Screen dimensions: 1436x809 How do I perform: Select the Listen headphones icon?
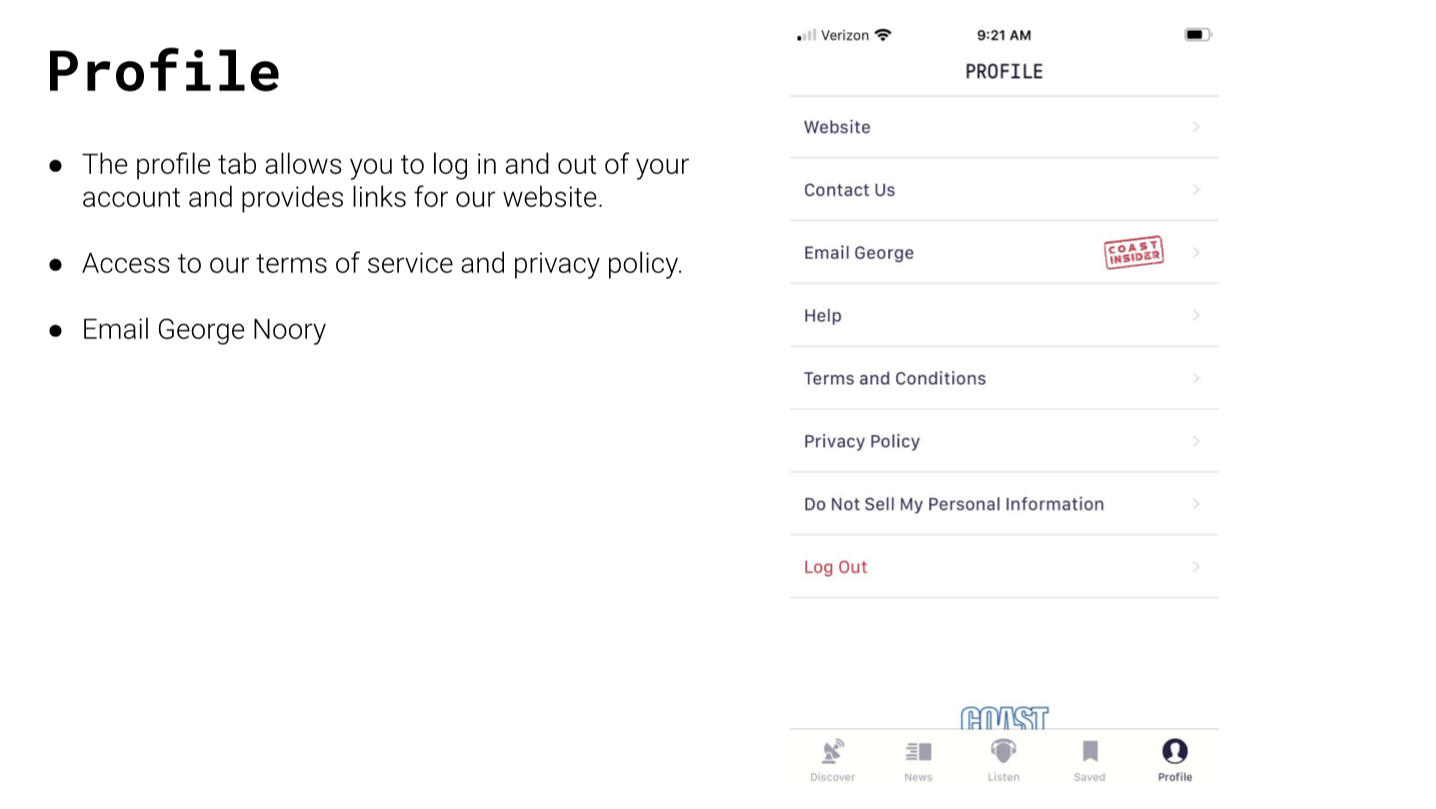point(1003,751)
